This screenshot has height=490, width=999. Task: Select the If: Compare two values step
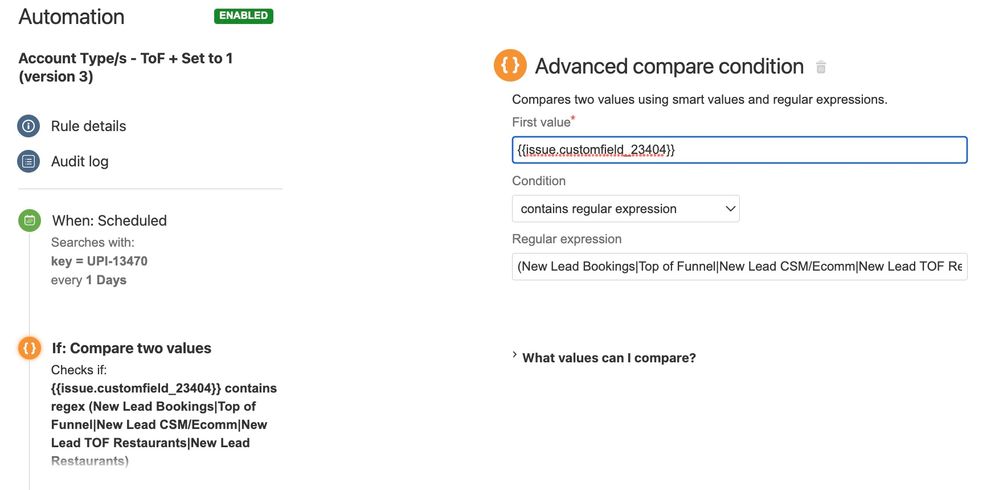coord(131,349)
